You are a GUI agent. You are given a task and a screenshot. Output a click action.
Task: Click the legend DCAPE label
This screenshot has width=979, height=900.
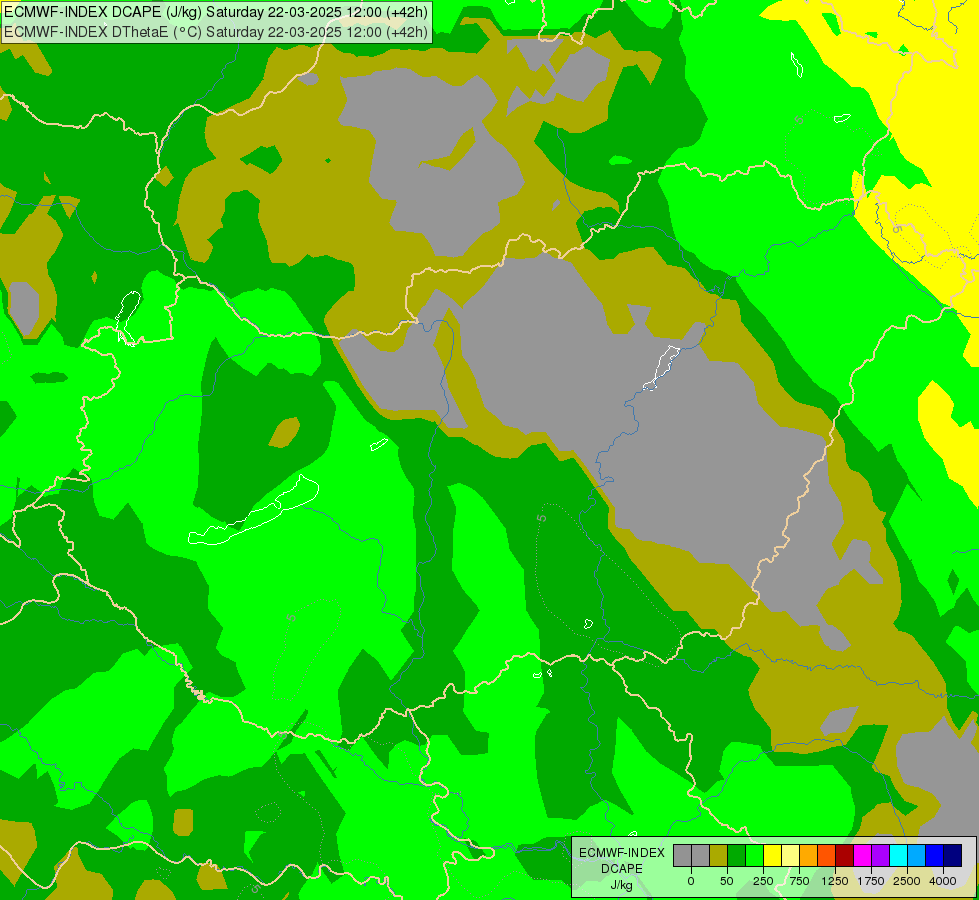(x=622, y=869)
